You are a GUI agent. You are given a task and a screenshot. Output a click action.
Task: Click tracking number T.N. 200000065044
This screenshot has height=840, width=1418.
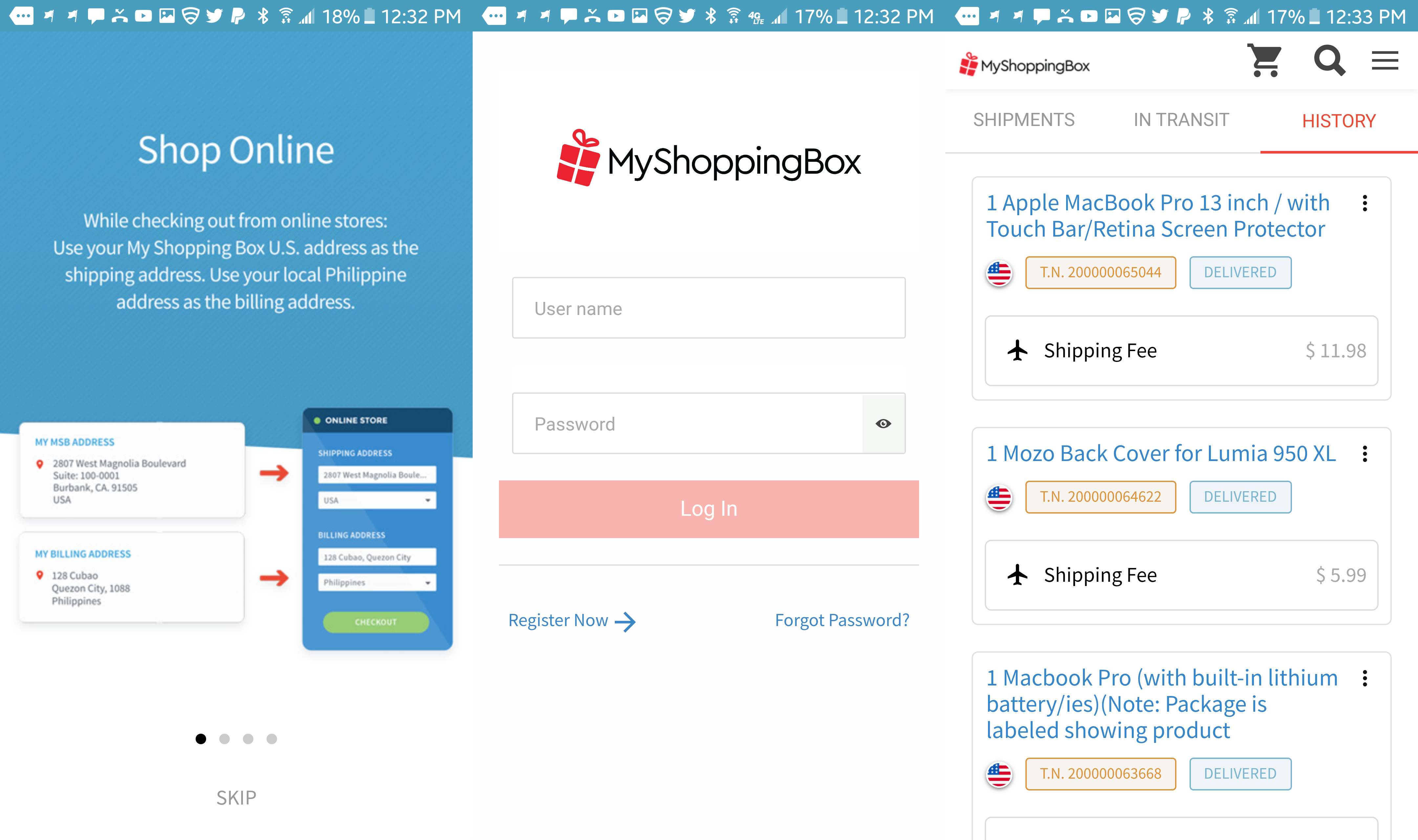click(1101, 272)
